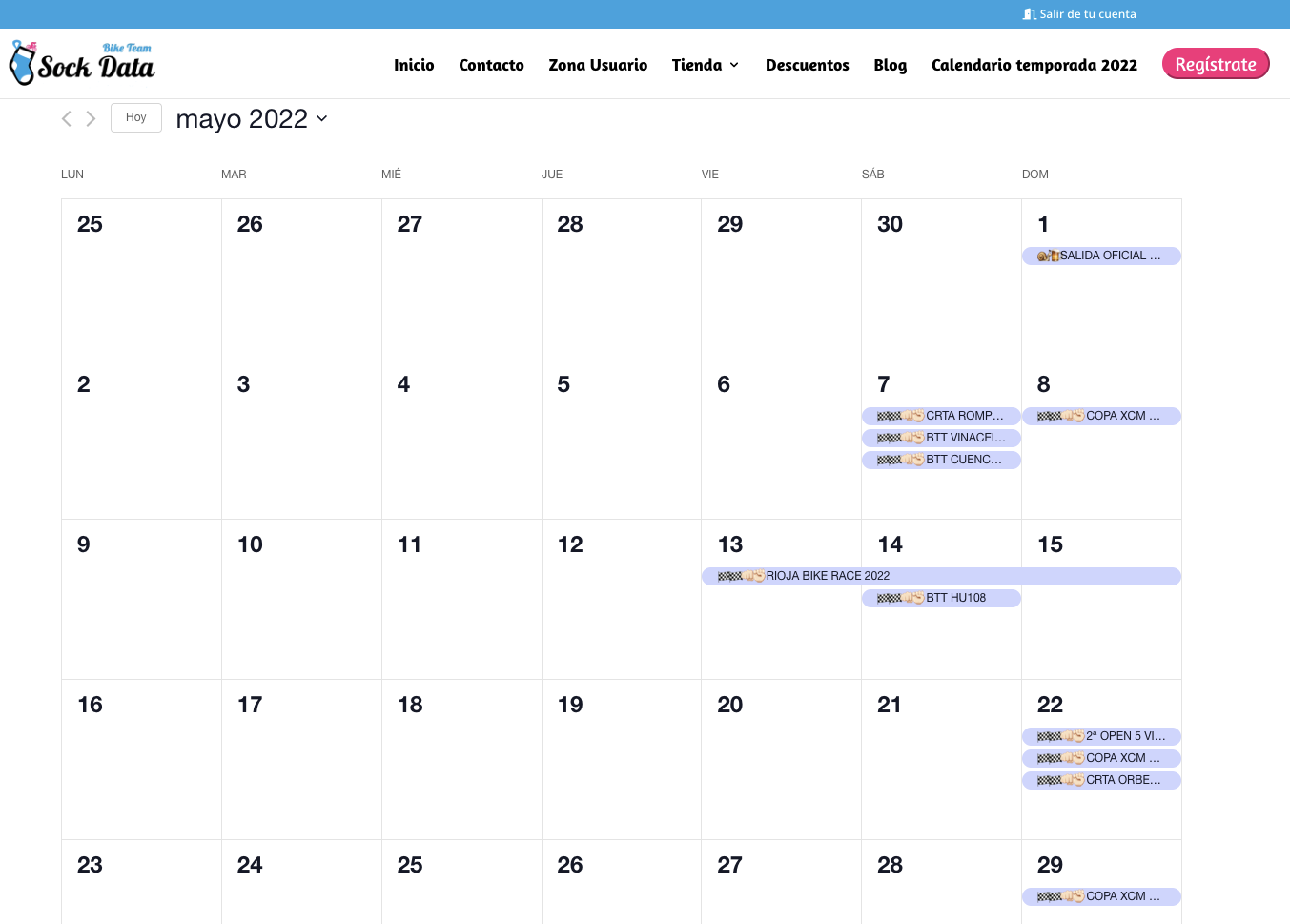Click flag icon on BTT HU108 event

pos(890,598)
